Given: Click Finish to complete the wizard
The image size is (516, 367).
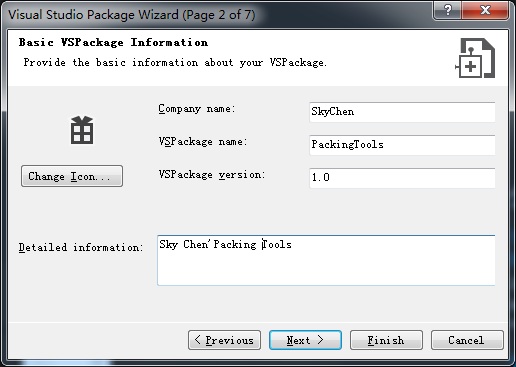Looking at the screenshot, I should click(x=386, y=340).
